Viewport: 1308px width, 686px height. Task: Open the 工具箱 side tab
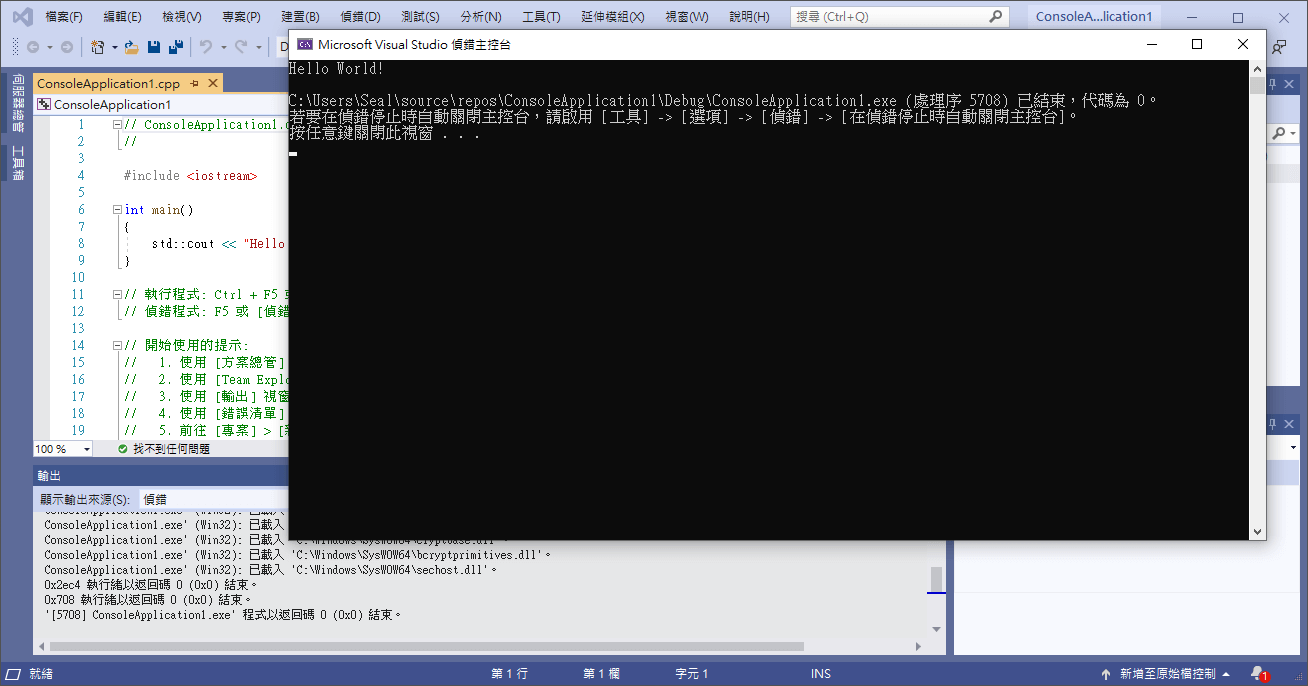[x=18, y=163]
